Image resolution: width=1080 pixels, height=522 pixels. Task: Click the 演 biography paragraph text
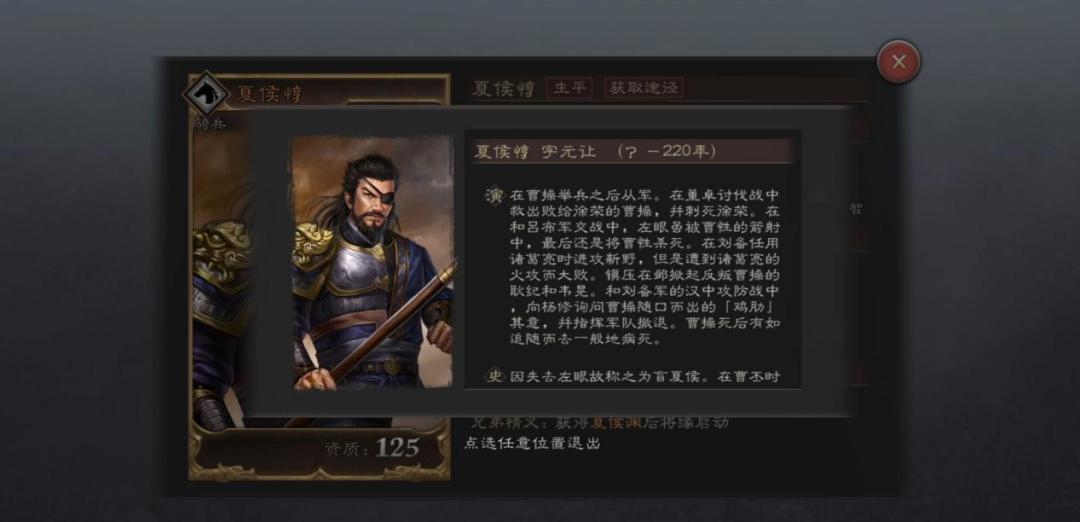(645, 267)
